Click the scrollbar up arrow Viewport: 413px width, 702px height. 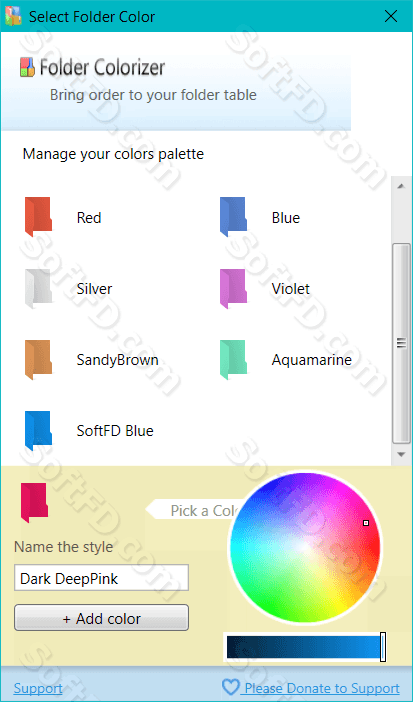(401, 186)
